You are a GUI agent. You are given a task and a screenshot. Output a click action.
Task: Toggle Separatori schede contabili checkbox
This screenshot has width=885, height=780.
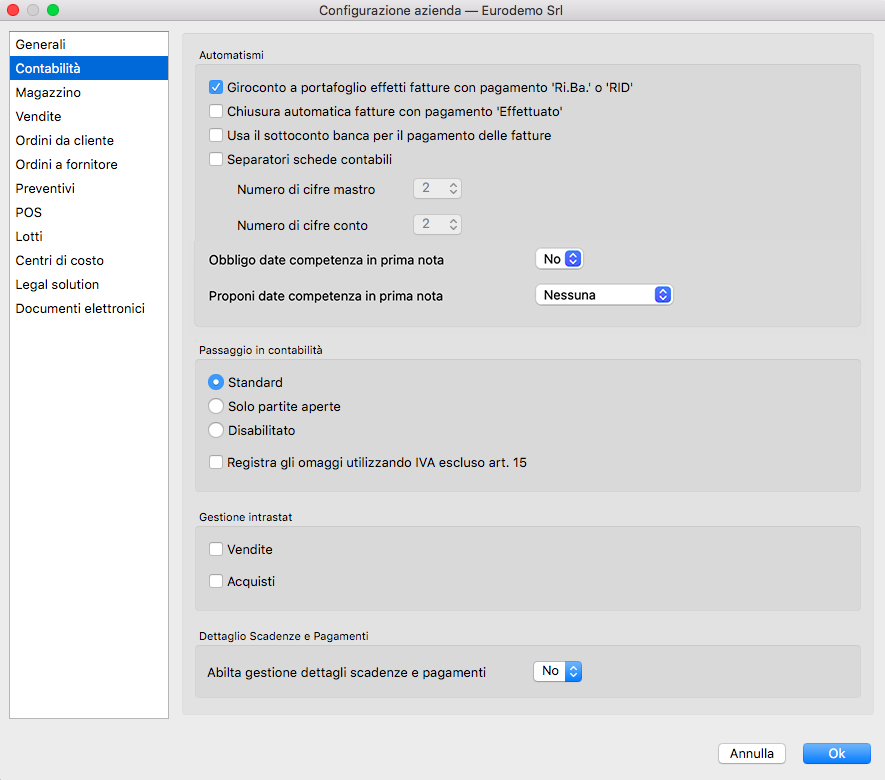click(x=216, y=159)
